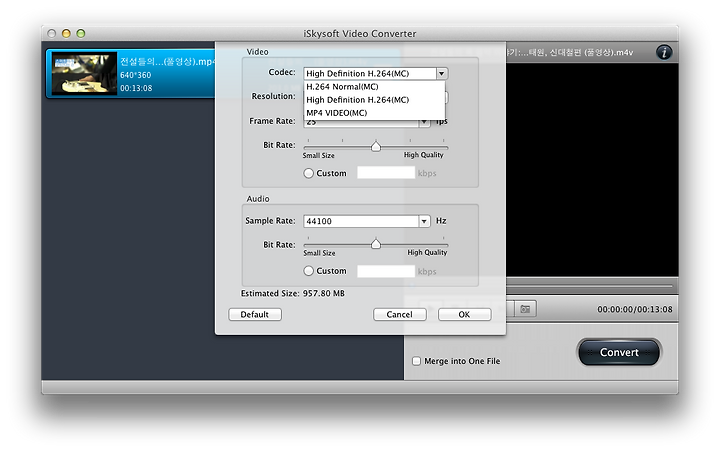
Task: Click the 640*360 resolution text of file
Action: click(x=135, y=75)
